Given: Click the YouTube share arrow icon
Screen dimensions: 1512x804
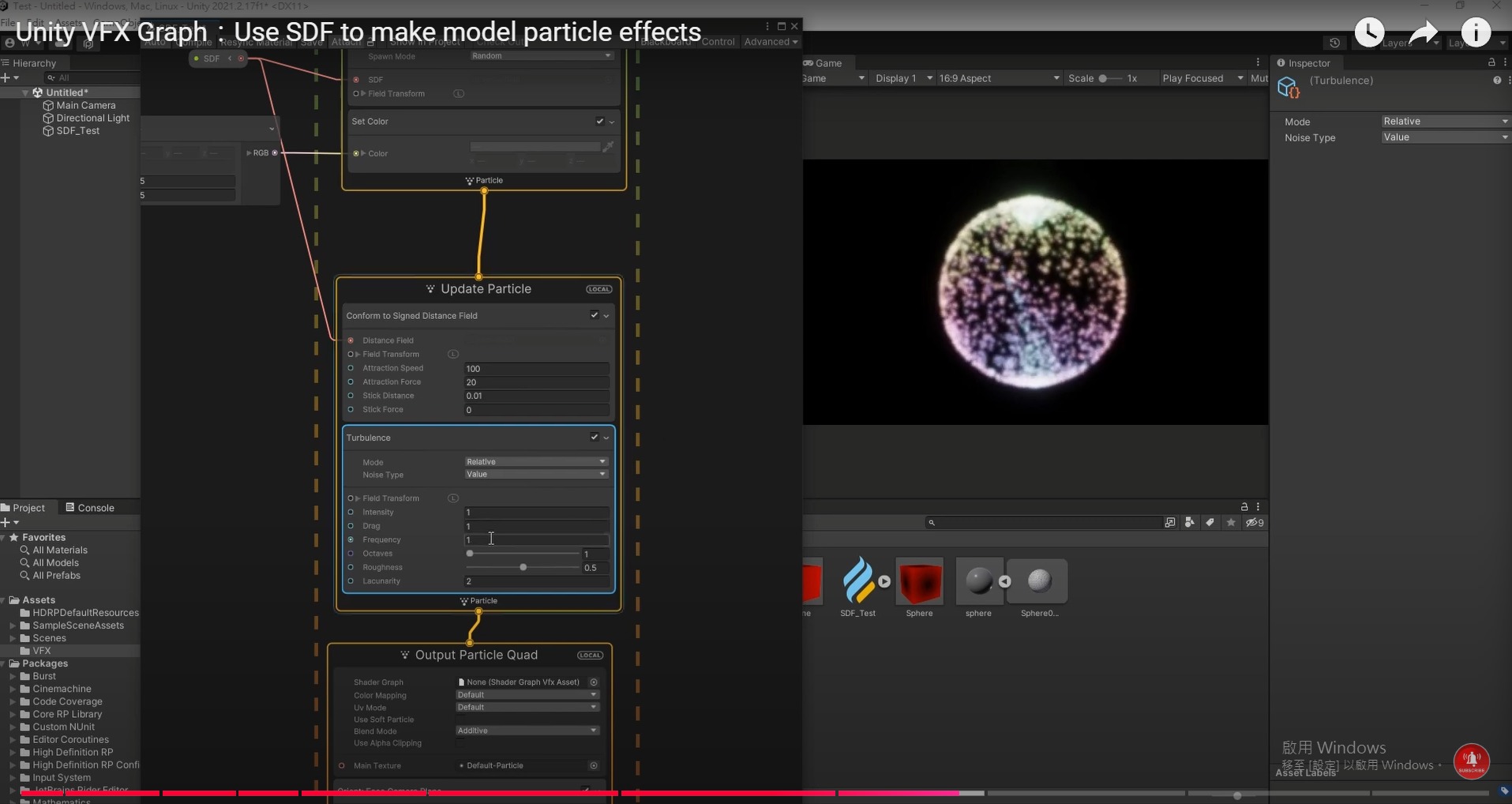Looking at the screenshot, I should point(1423,32).
